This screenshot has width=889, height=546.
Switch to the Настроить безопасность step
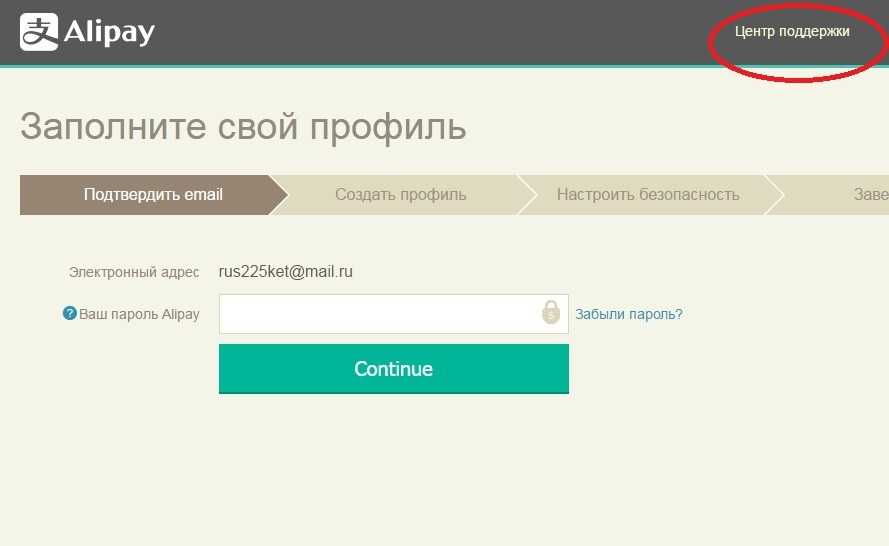click(647, 194)
